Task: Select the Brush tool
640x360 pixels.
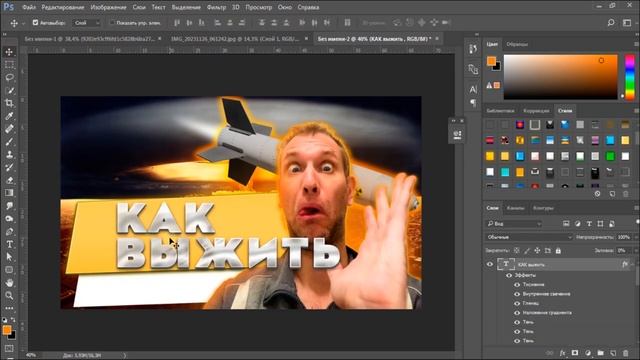Action: coord(9,142)
